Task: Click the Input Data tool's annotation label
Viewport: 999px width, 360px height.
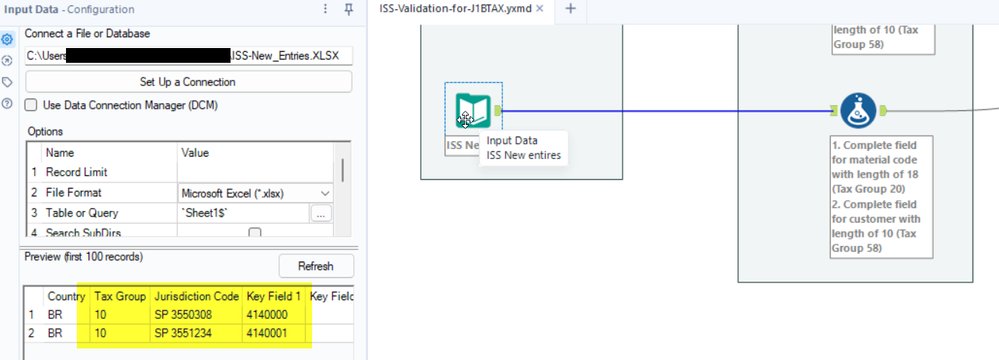Action: click(x=462, y=145)
